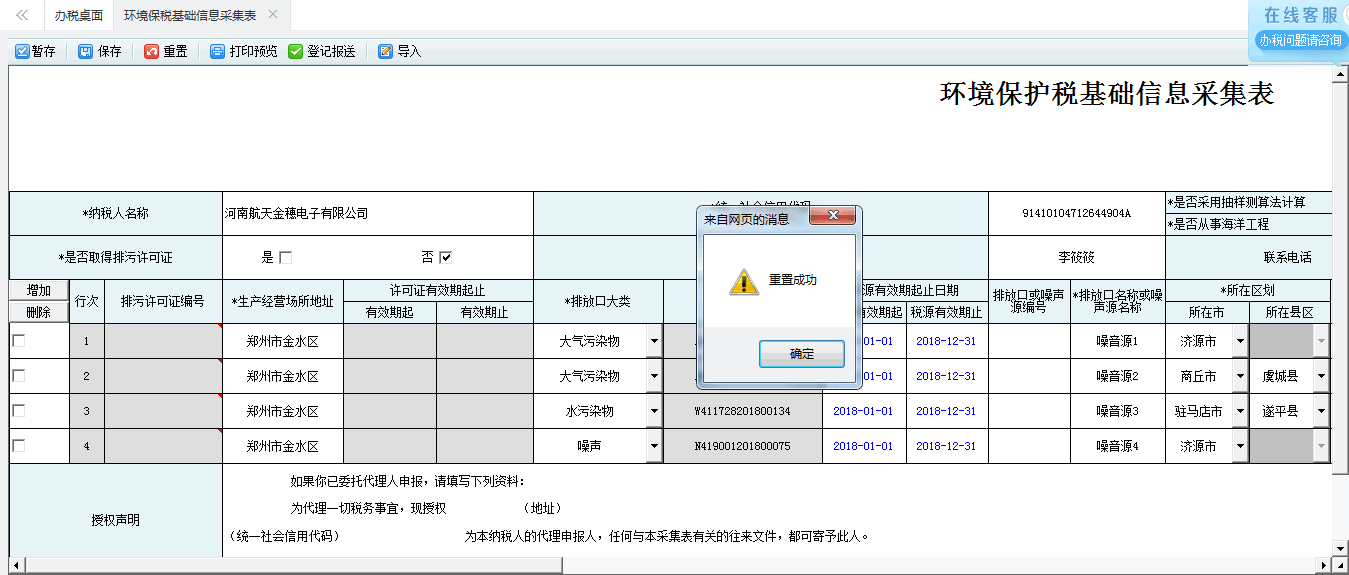Click 办税问题请咨询 online help link

pos(1300,41)
